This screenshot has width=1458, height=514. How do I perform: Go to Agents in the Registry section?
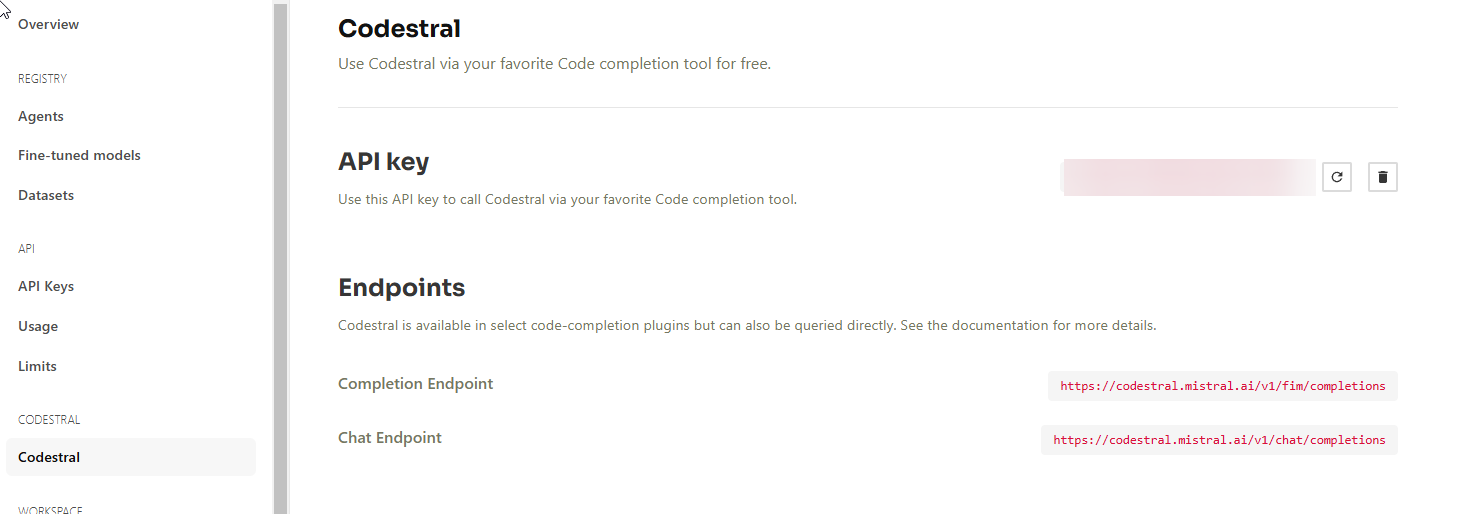tap(41, 116)
